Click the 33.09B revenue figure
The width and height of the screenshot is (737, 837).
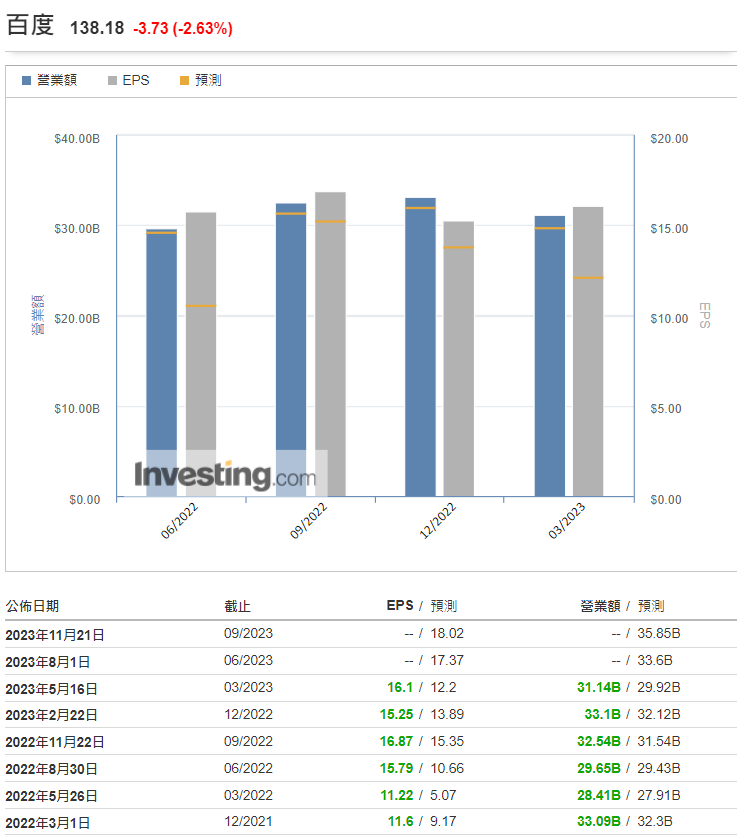pyautogui.click(x=598, y=822)
